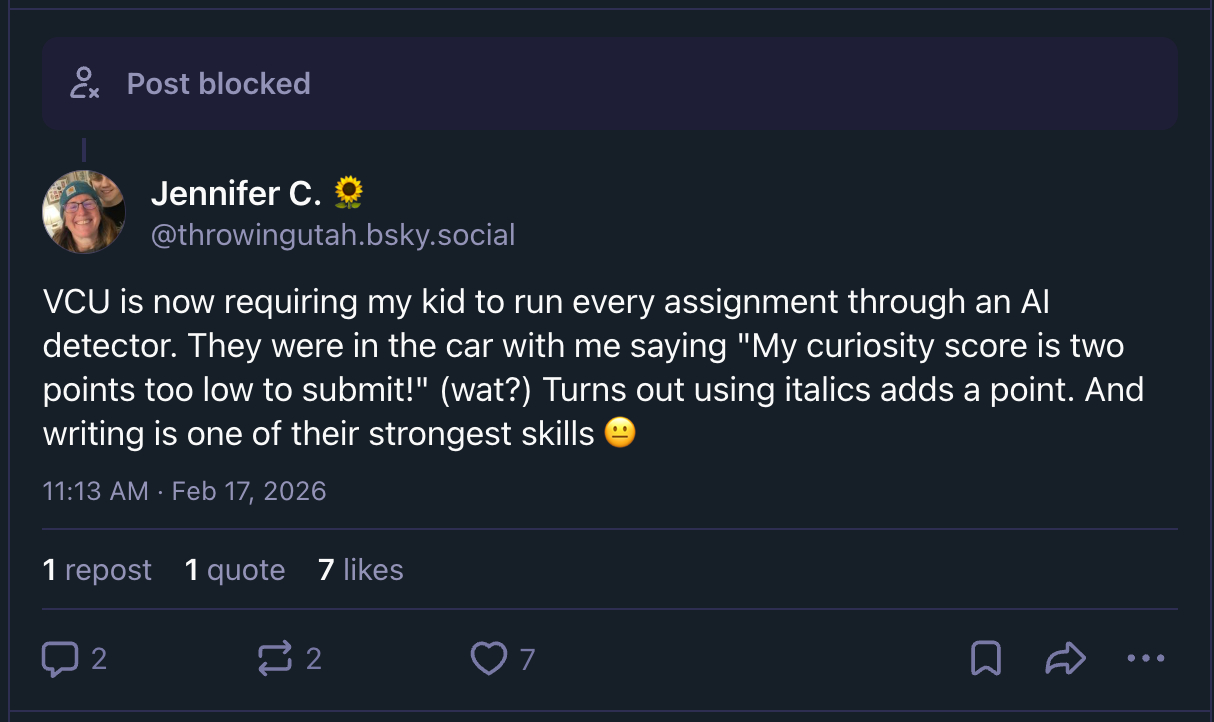This screenshot has height=722, width=1214.
Task: Open Jennifer C.'s profile avatar
Action: pyautogui.click(x=84, y=212)
